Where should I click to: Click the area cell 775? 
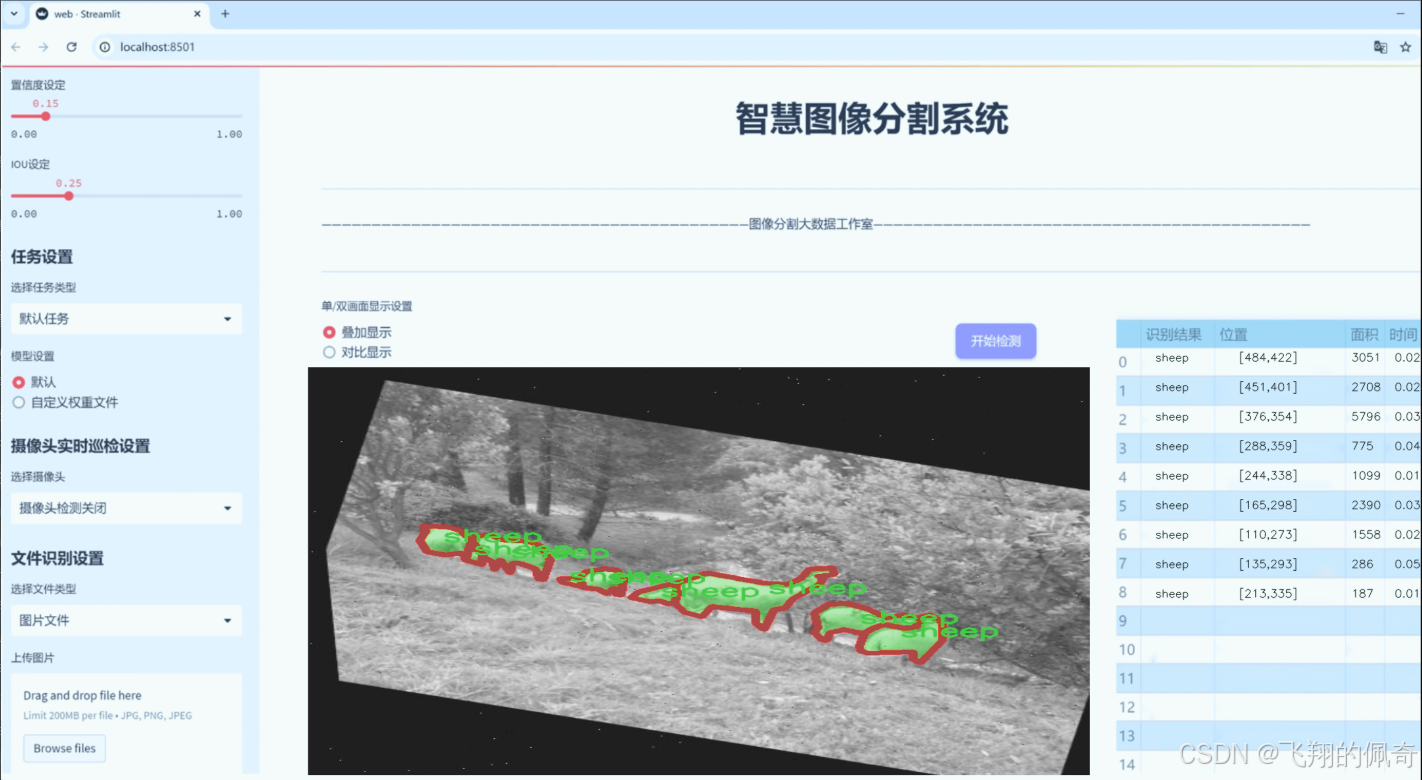point(1365,446)
